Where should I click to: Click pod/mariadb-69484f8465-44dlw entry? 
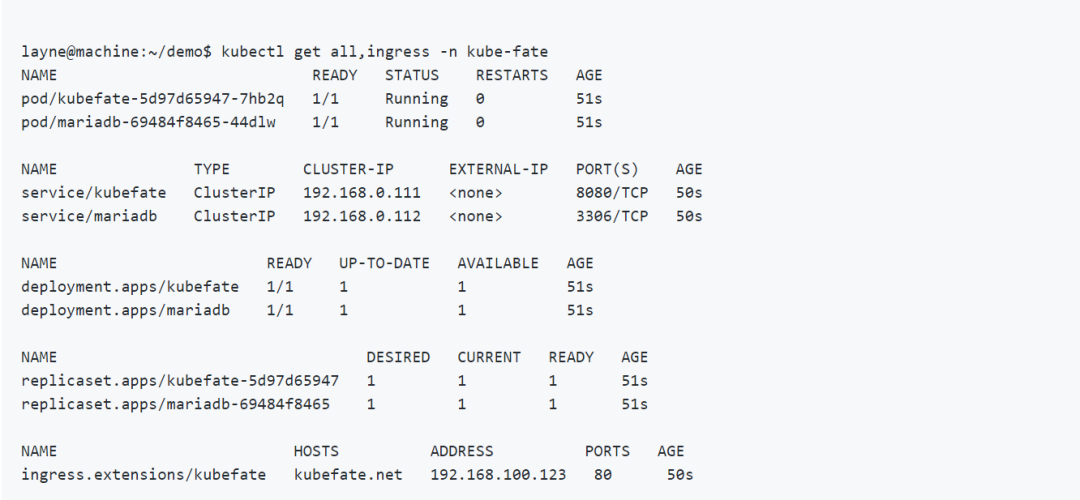click(x=148, y=123)
